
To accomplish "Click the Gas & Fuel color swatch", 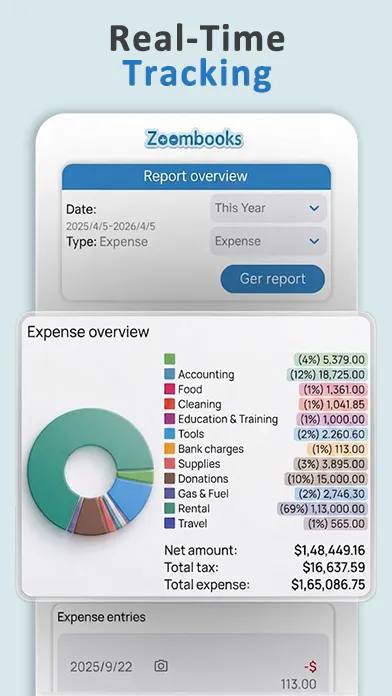I will 170,493.
